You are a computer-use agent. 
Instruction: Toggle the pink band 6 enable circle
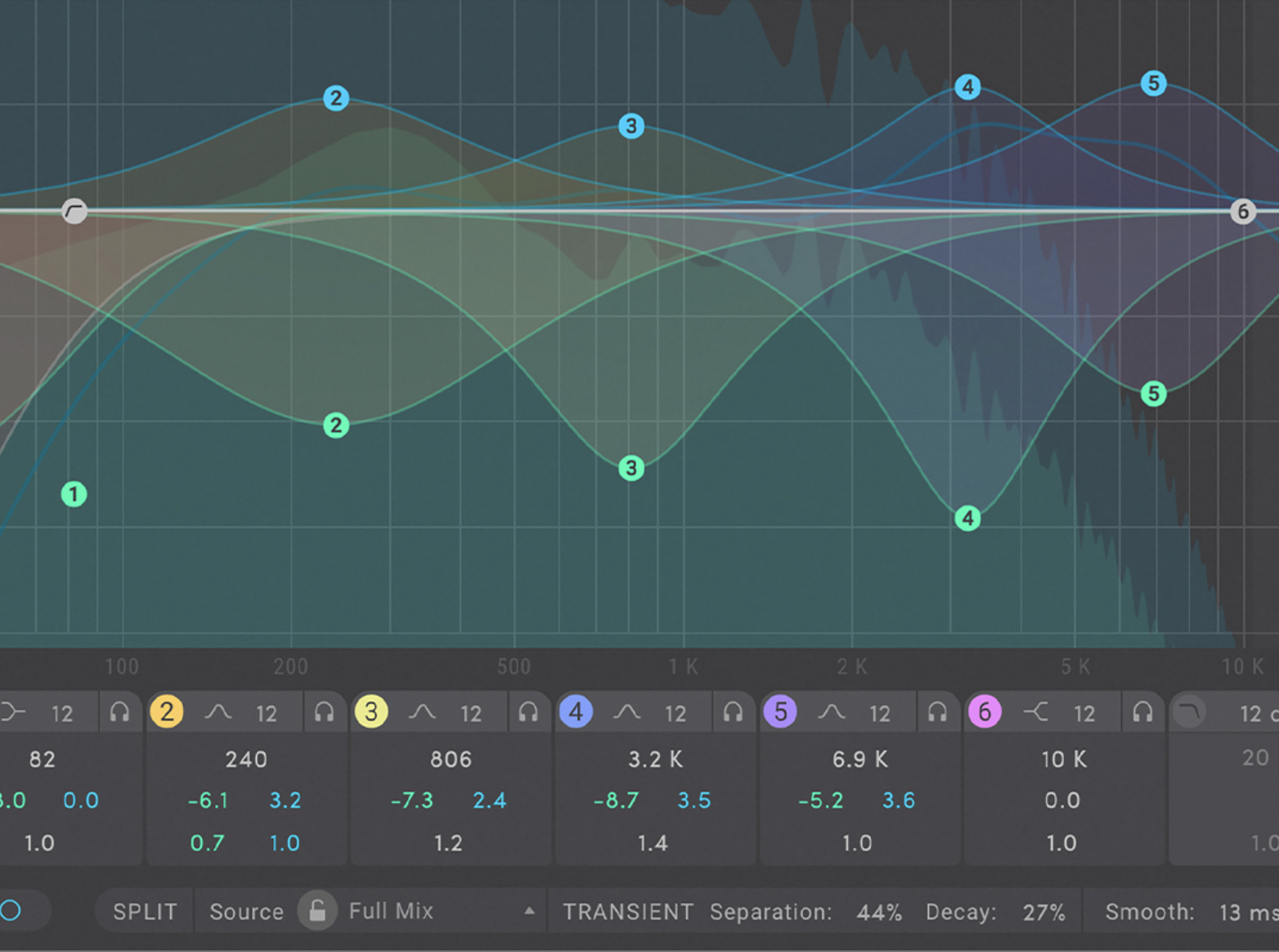coord(985,712)
